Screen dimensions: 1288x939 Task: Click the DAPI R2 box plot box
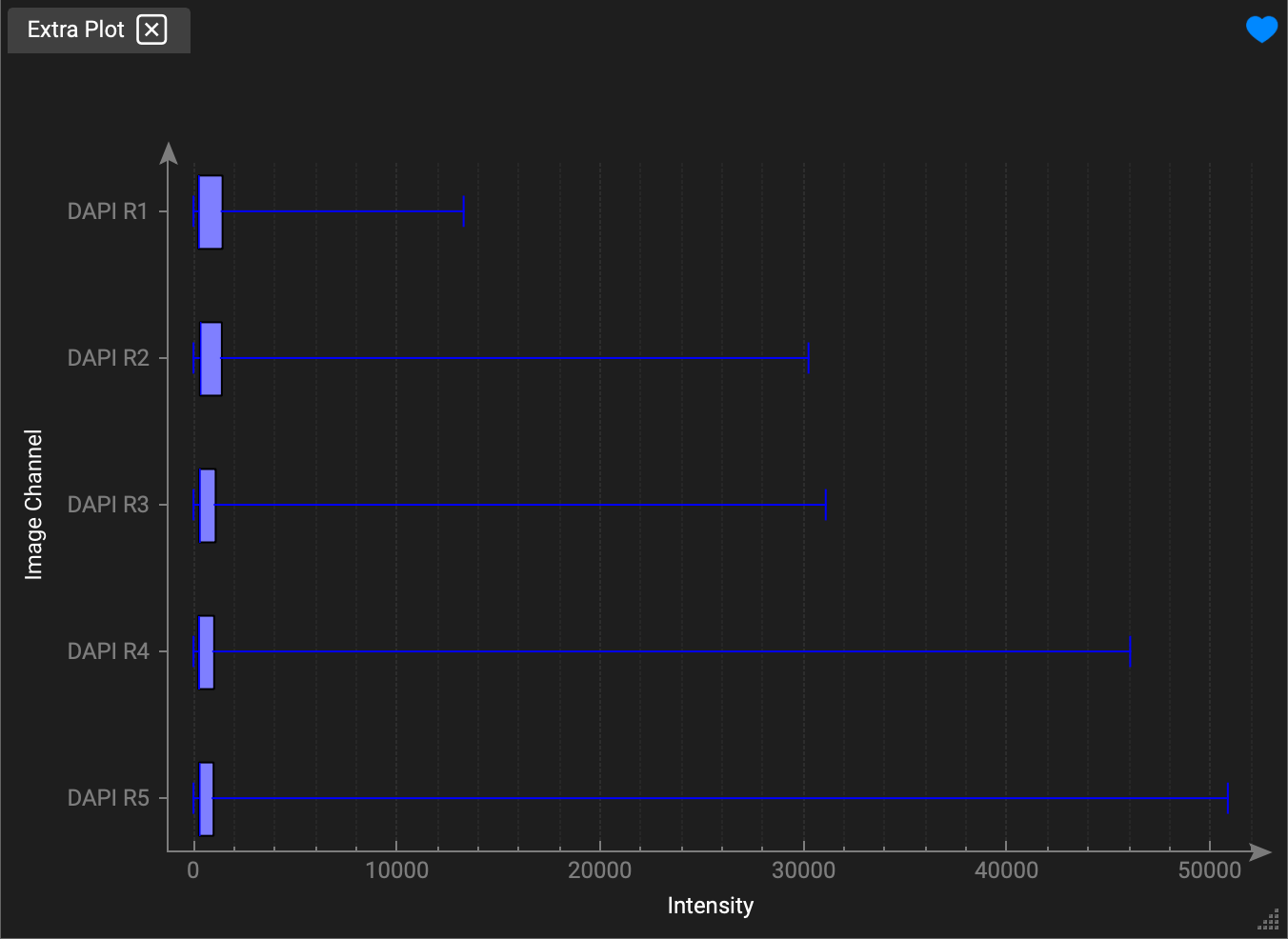211,359
